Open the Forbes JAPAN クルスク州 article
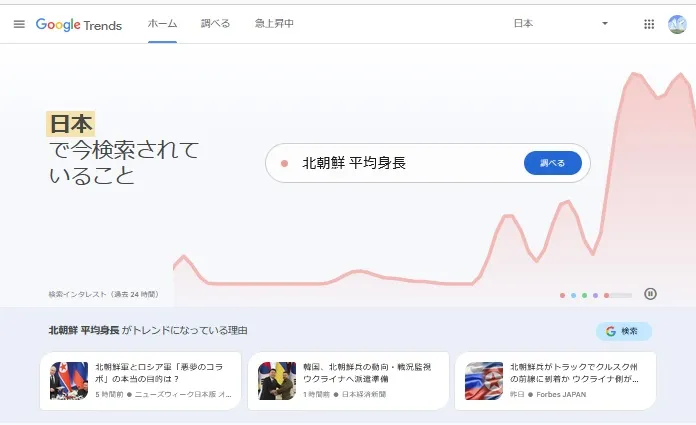 [555, 381]
